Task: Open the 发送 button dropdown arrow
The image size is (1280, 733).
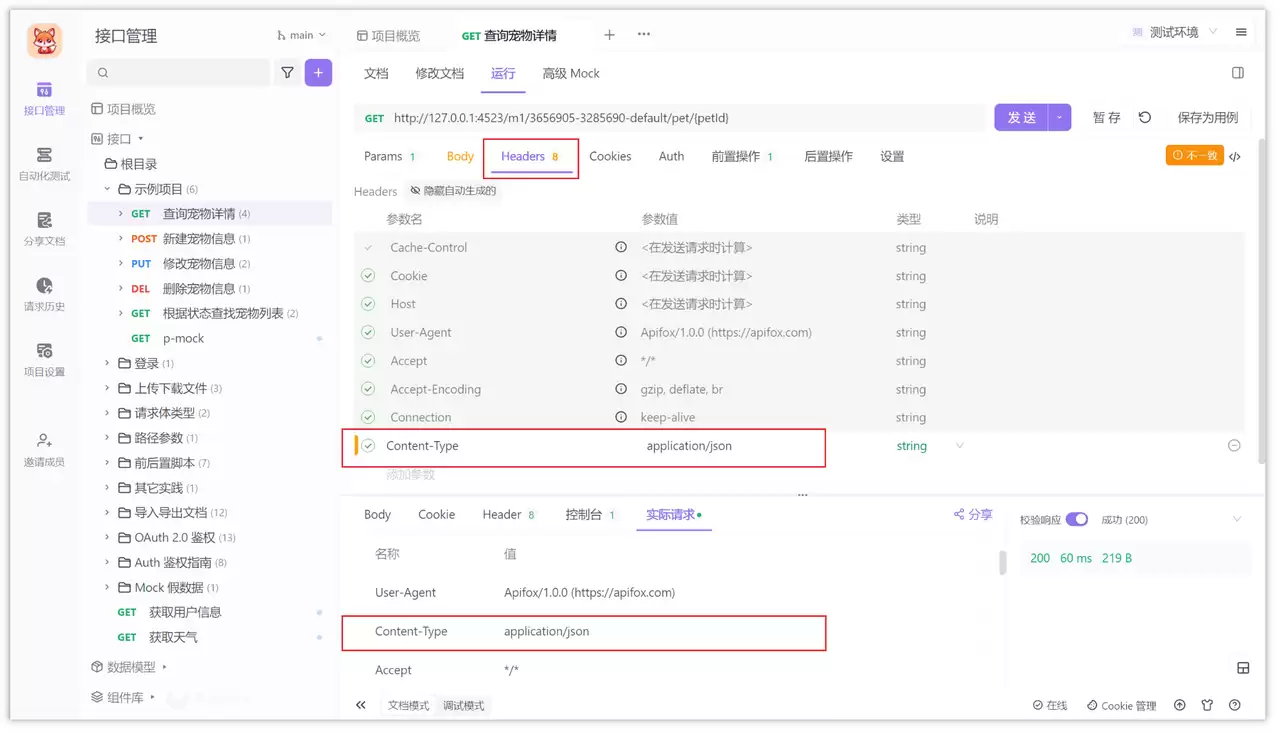Action: coord(1060,117)
